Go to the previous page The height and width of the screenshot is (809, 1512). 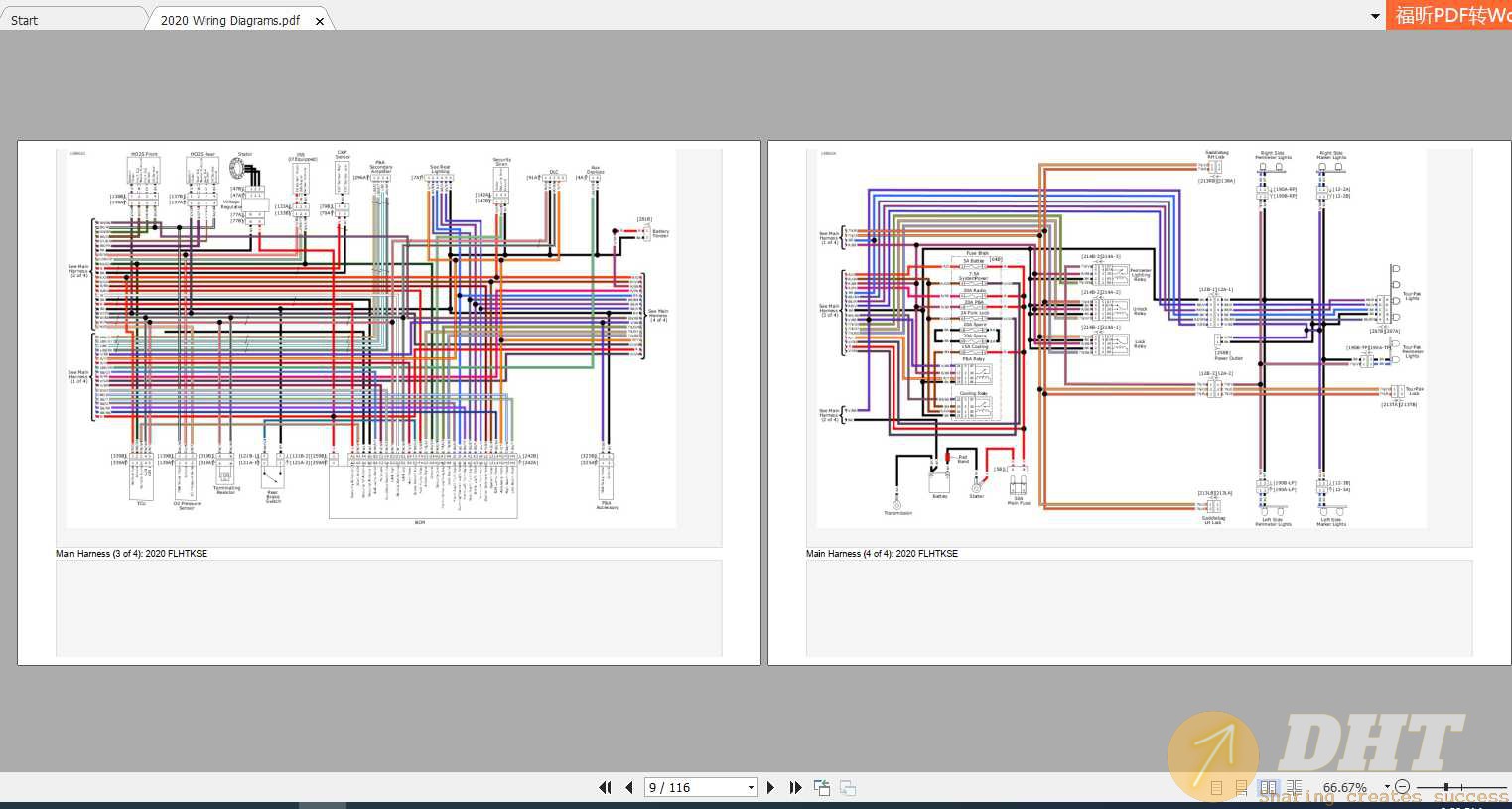click(x=629, y=787)
